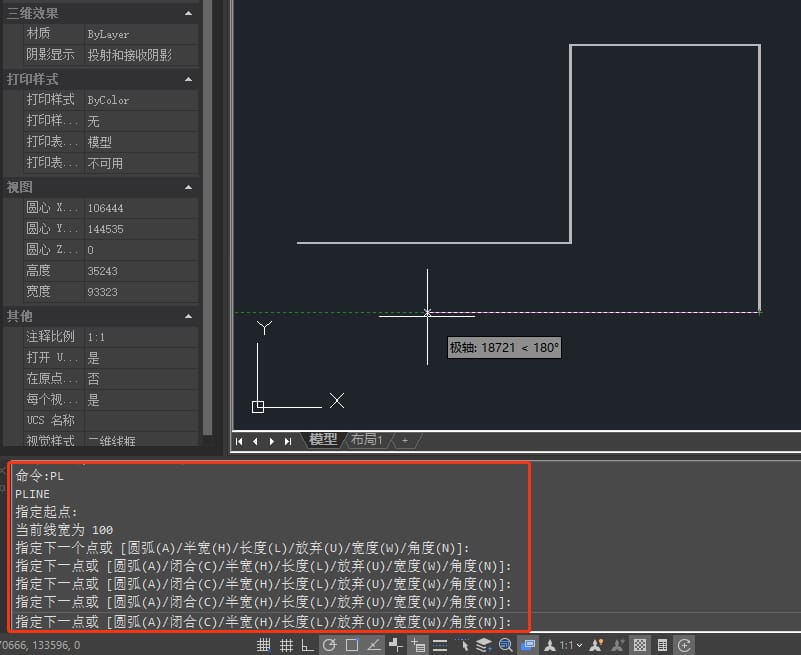This screenshot has height=655, width=801.
Task: Click 注释比例 1:1 value
Action: pyautogui.click(x=141, y=337)
